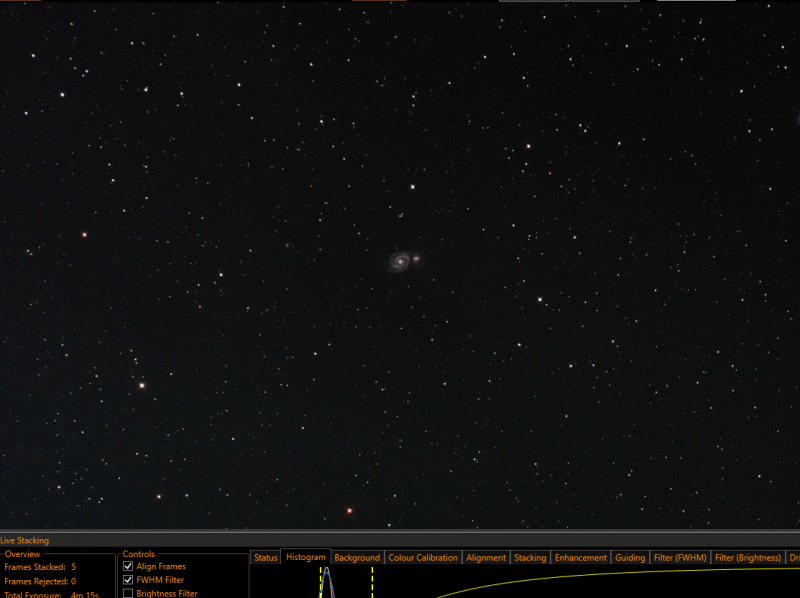800x598 pixels.
Task: Select the Filter (FWHM) tab
Action: 680,558
